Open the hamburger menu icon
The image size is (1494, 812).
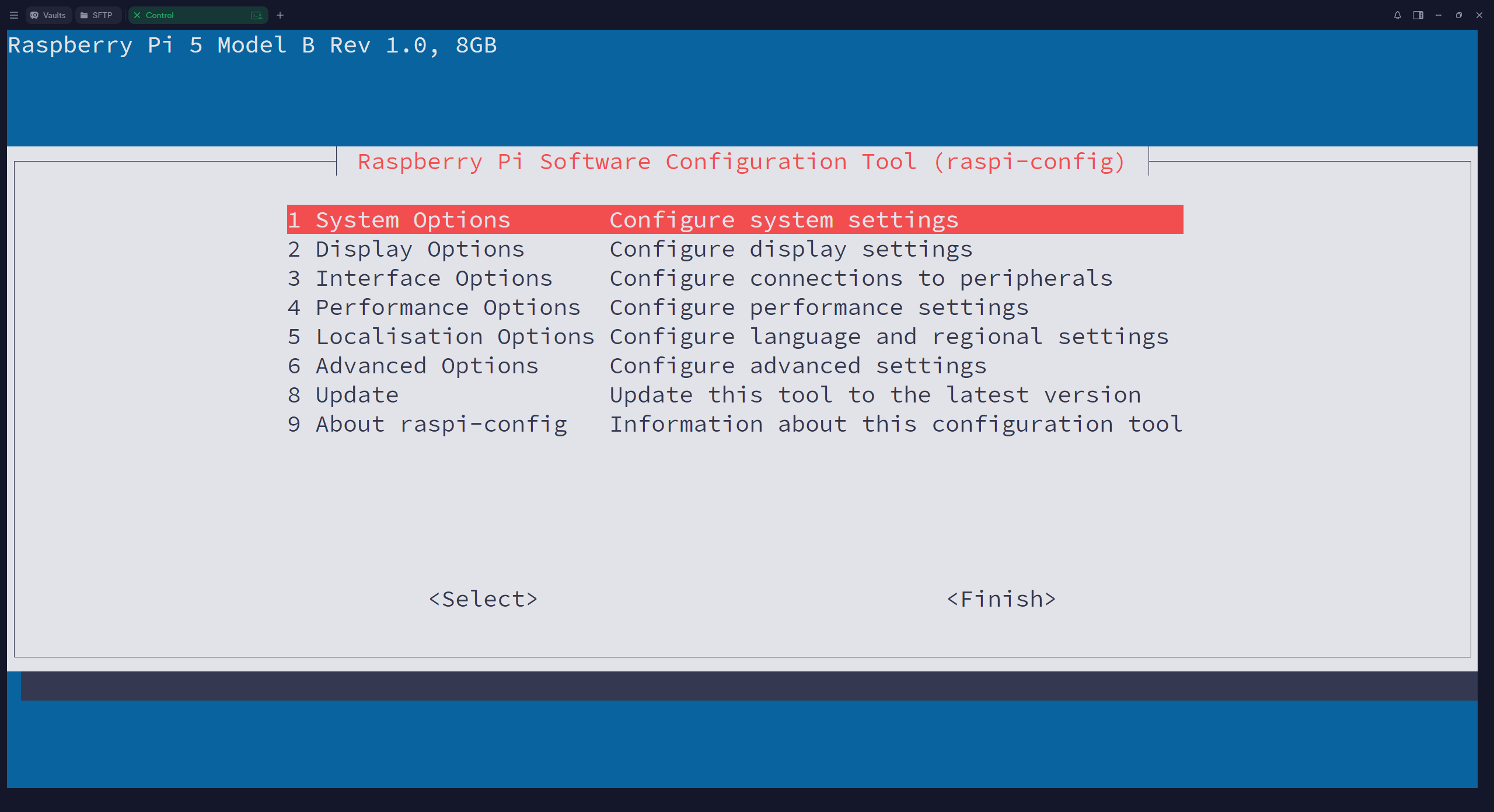(14, 15)
